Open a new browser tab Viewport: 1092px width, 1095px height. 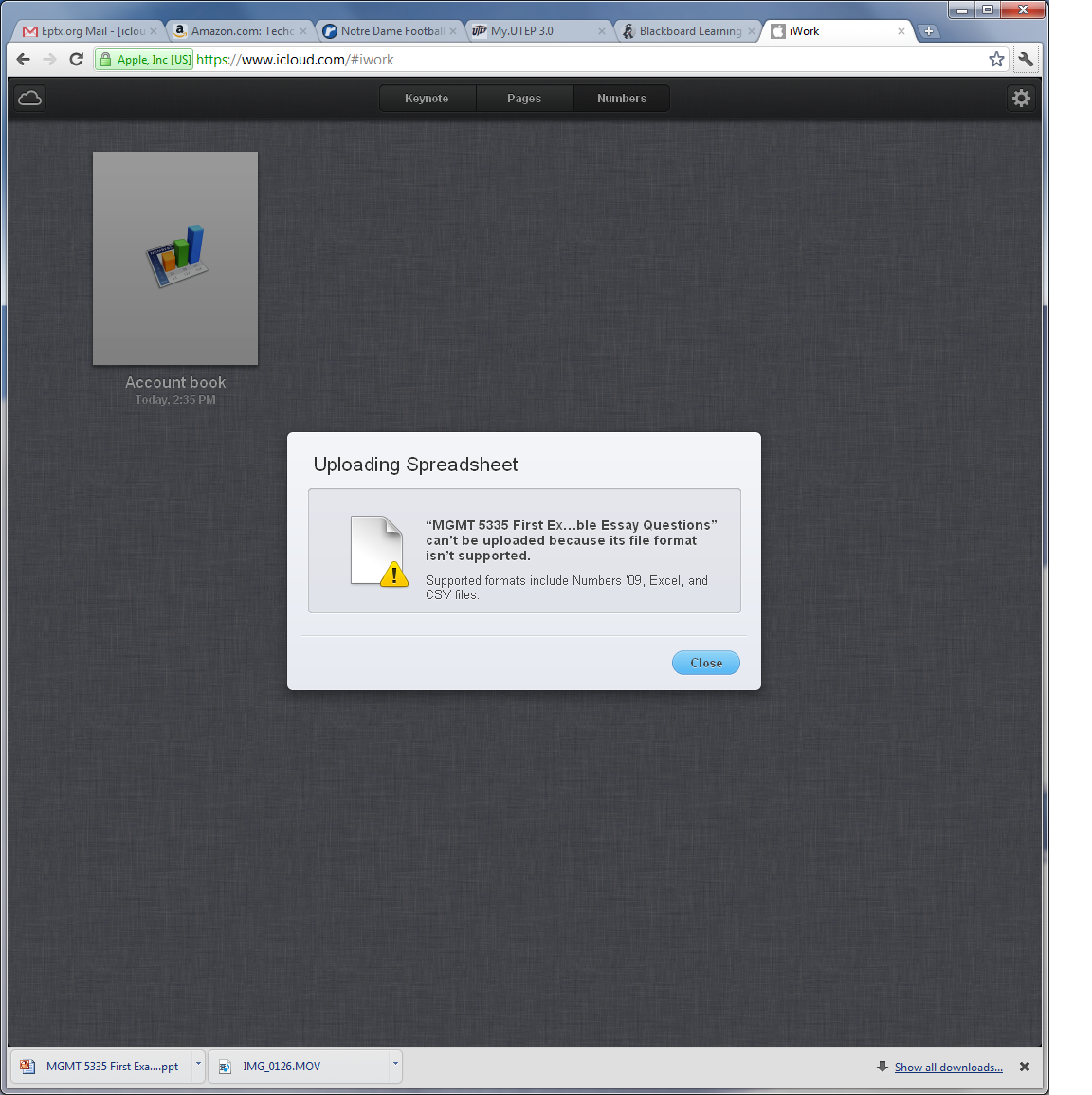pos(929,30)
